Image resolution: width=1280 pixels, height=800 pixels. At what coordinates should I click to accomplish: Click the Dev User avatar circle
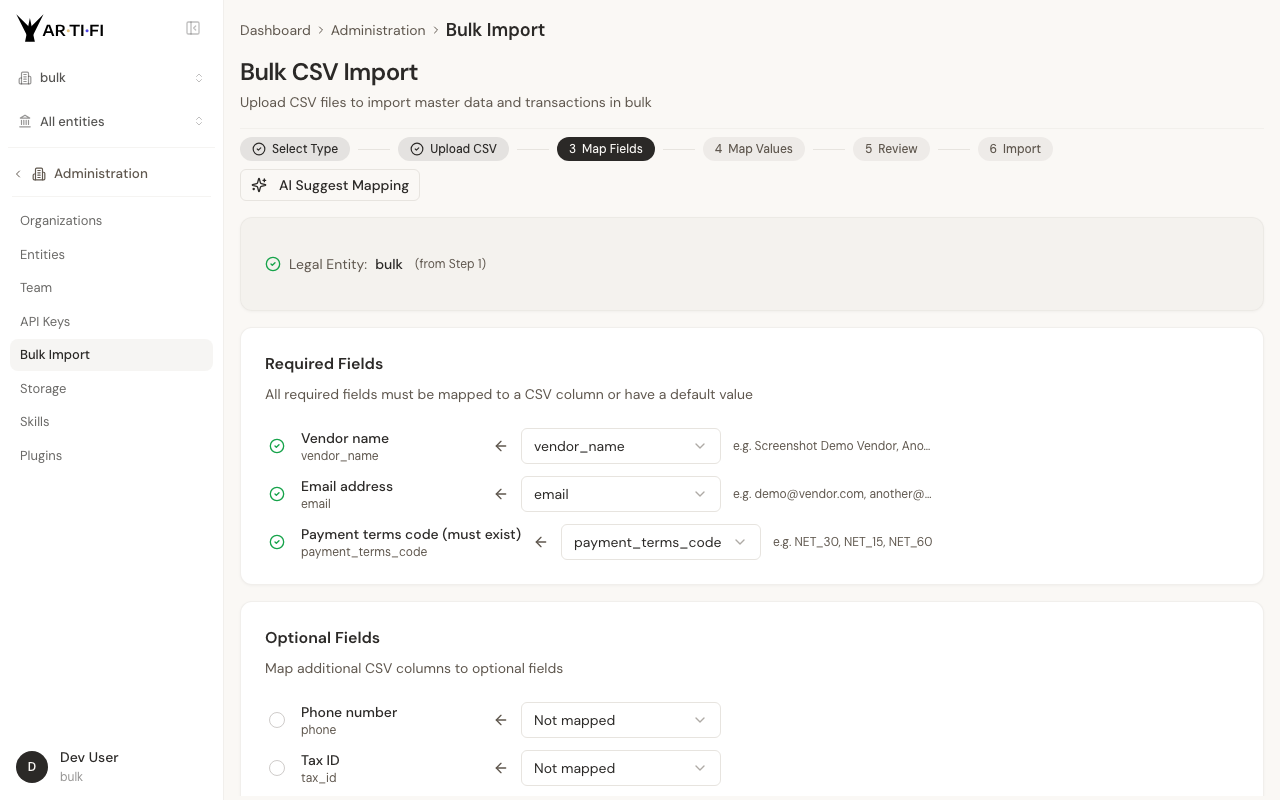(x=32, y=767)
